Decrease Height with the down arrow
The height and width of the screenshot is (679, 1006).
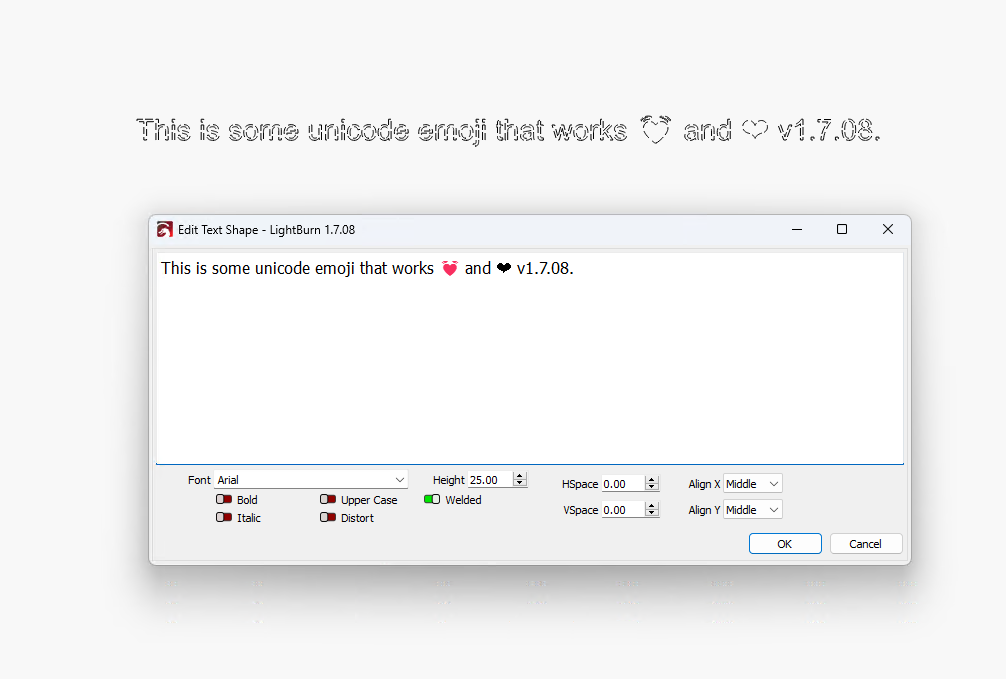point(520,483)
